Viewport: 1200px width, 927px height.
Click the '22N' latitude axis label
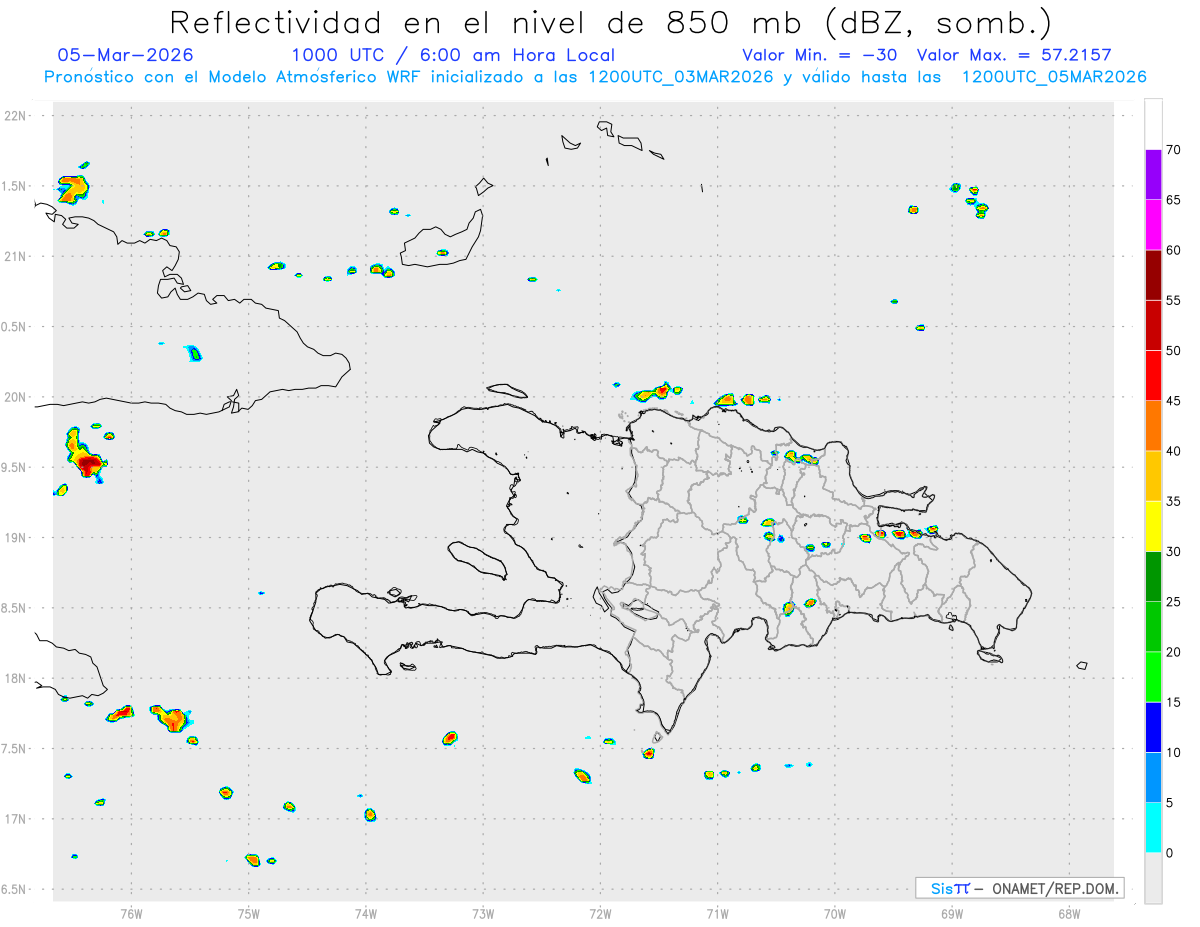(17, 116)
